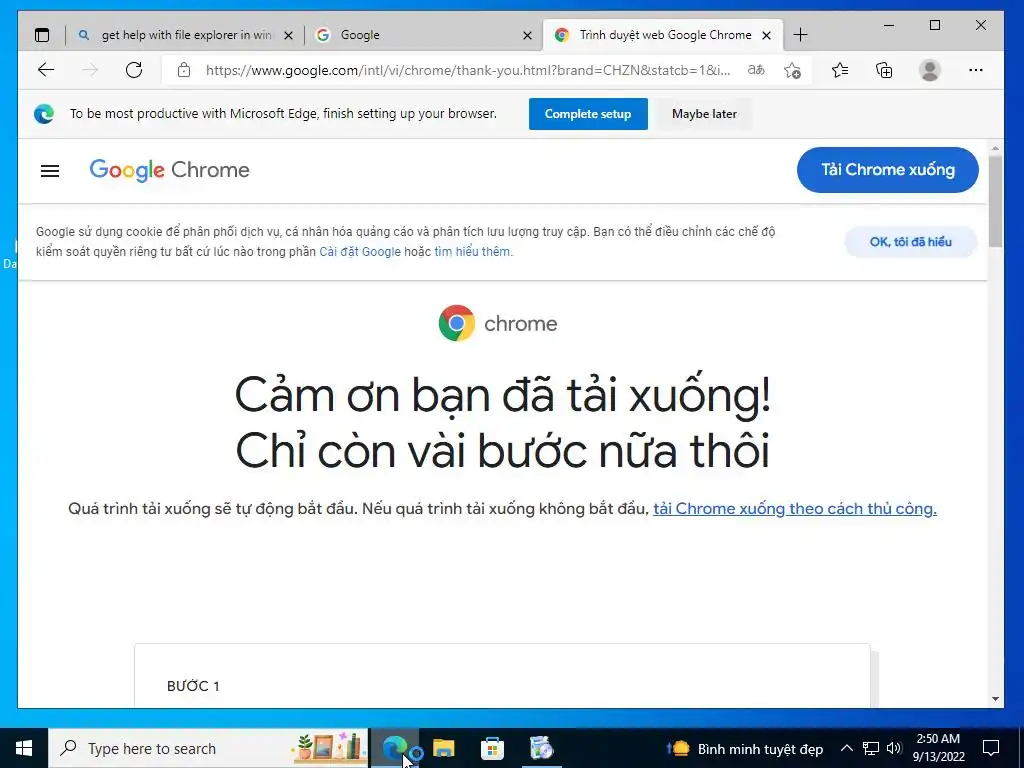Accept cookies with OK, tôi đã hiểu
Screen dimensions: 1024x768
910,242
